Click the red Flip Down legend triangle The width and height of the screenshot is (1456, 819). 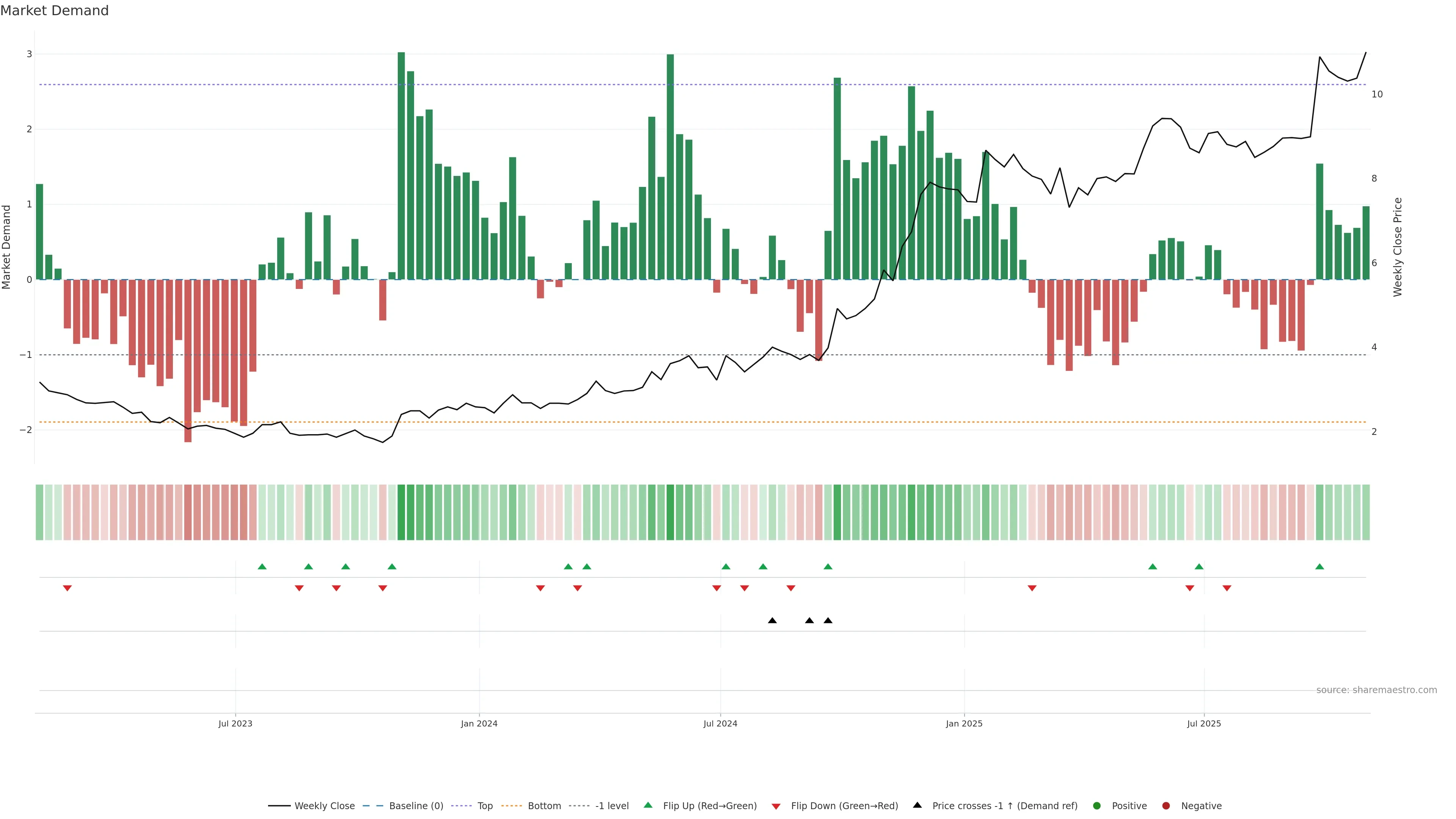click(776, 806)
